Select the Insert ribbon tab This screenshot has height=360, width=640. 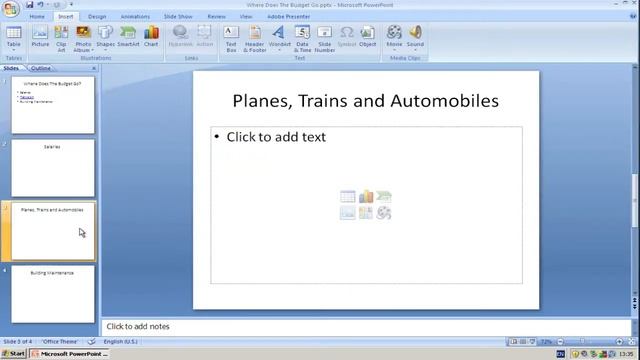point(66,16)
